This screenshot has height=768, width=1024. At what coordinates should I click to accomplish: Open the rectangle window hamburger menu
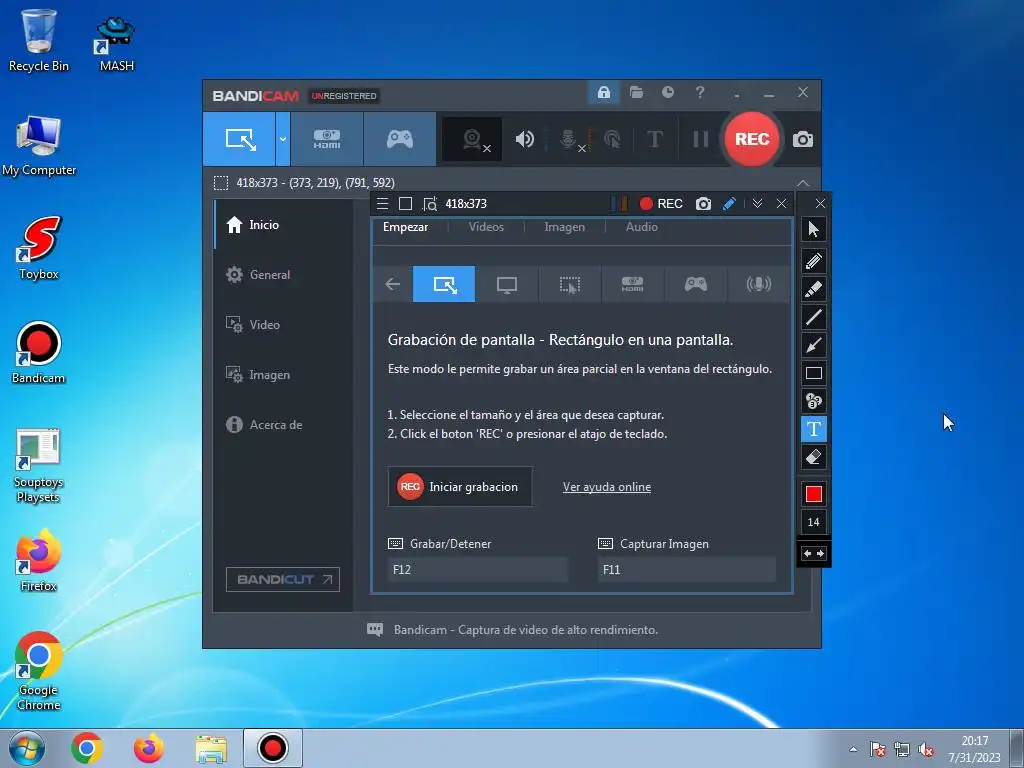coord(383,204)
